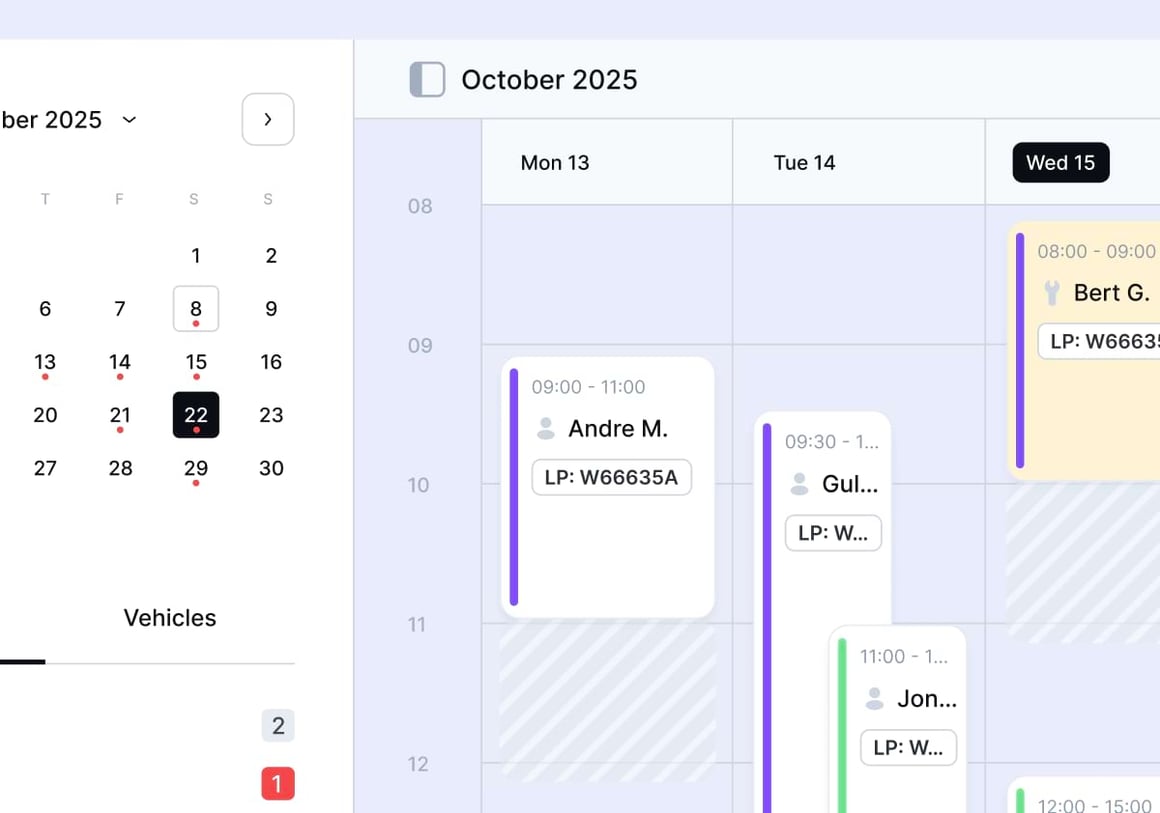
Task: Click the person icon on the 11:00 appointment
Action: [874, 698]
